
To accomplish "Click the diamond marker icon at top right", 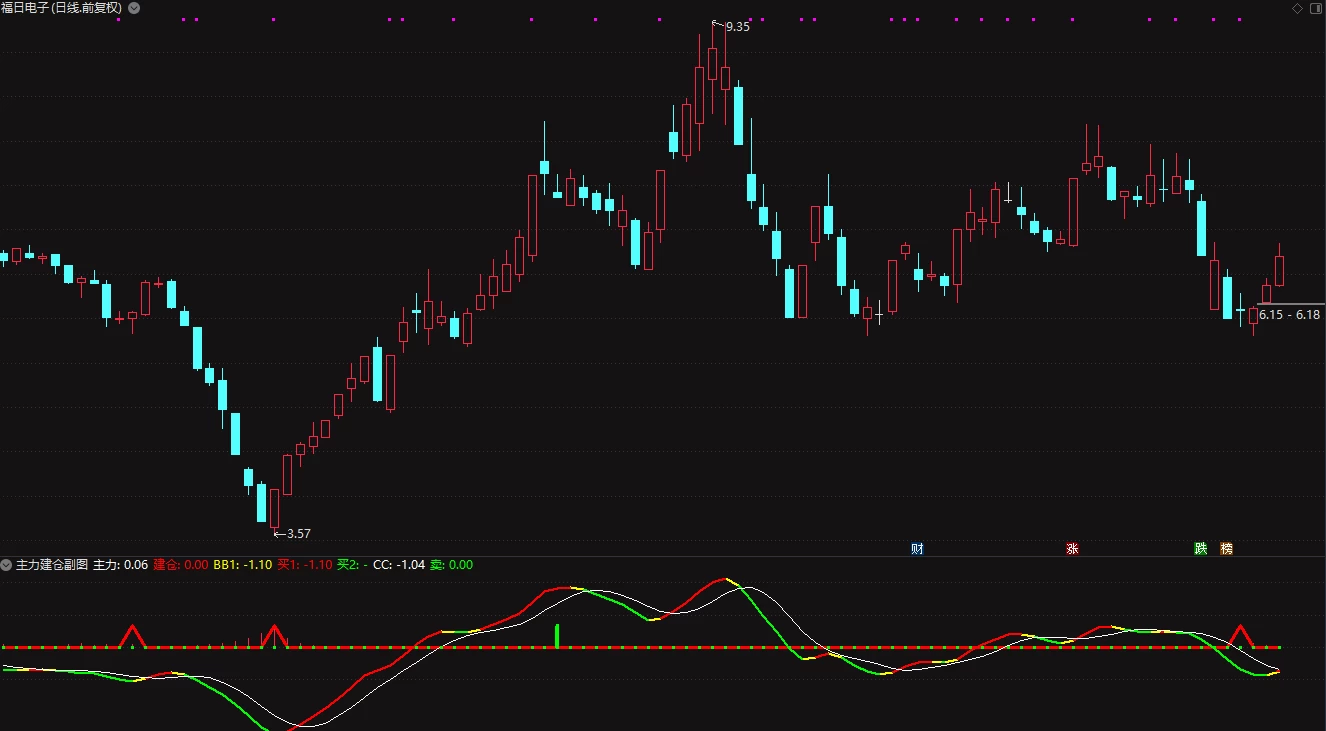I will pyautogui.click(x=1297, y=8).
